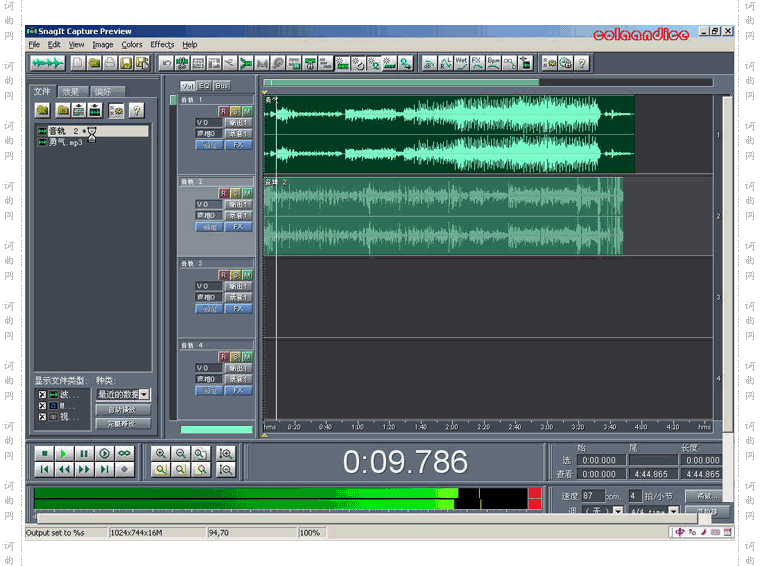Open the Edit menu
The image size is (760, 566).
click(54, 45)
